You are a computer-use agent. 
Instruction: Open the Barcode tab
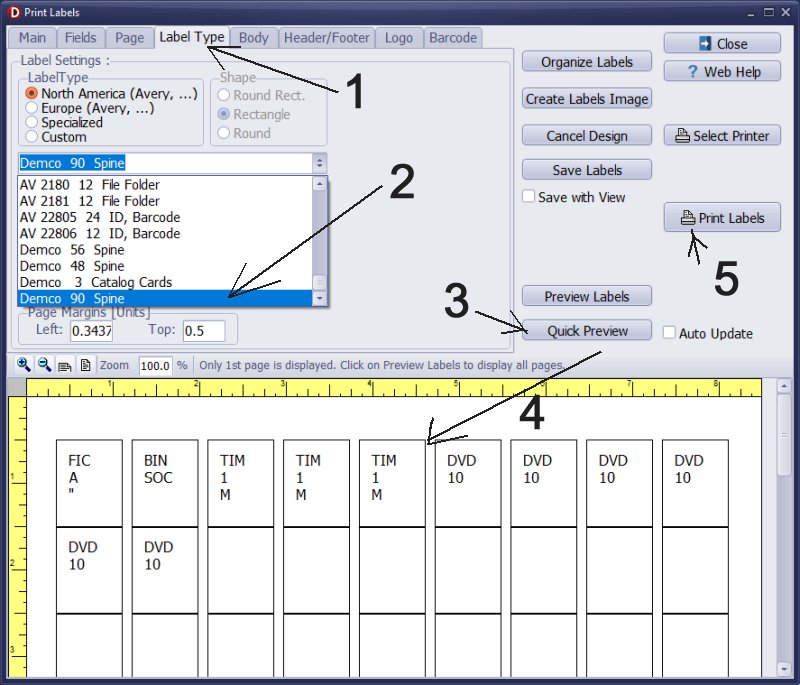[x=453, y=38]
